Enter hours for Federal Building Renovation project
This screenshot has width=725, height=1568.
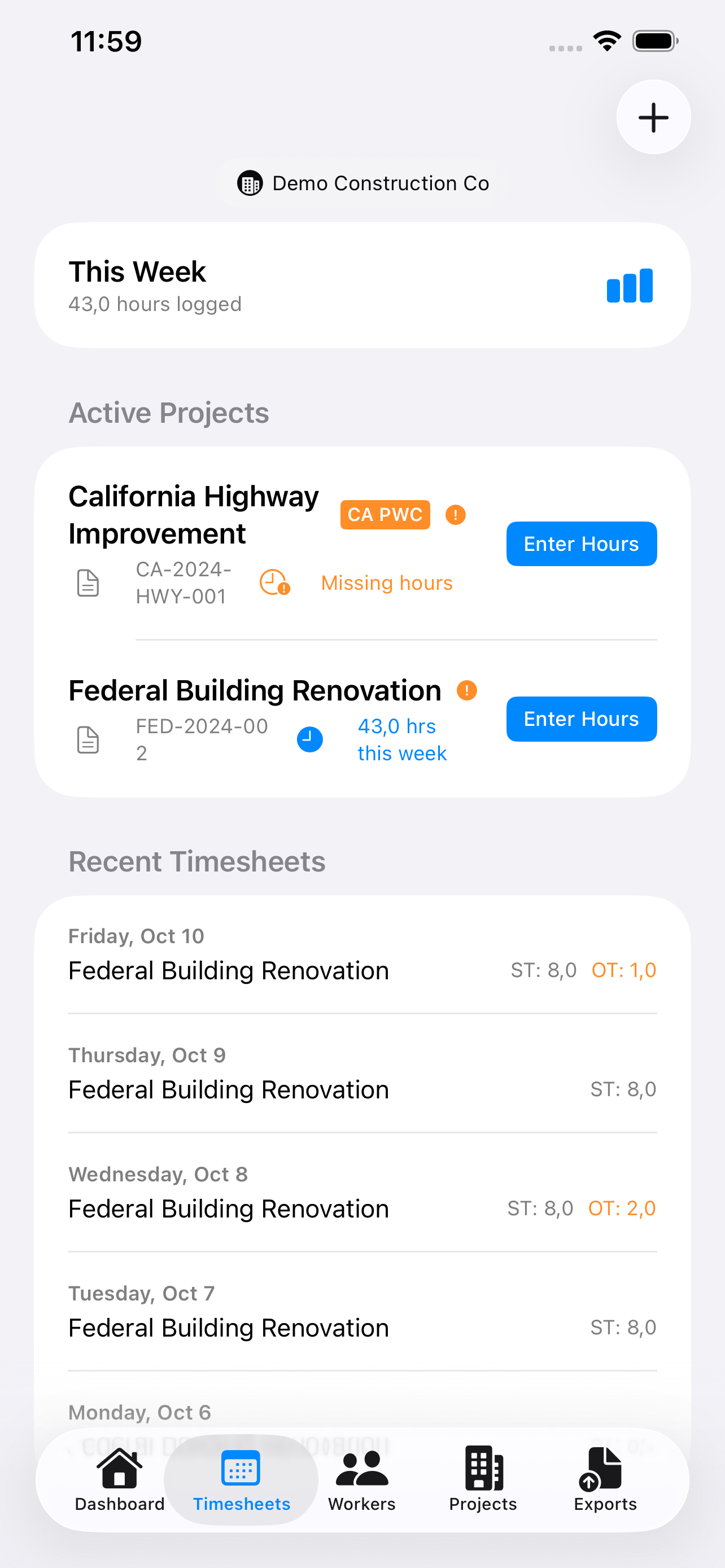pyautogui.click(x=582, y=719)
